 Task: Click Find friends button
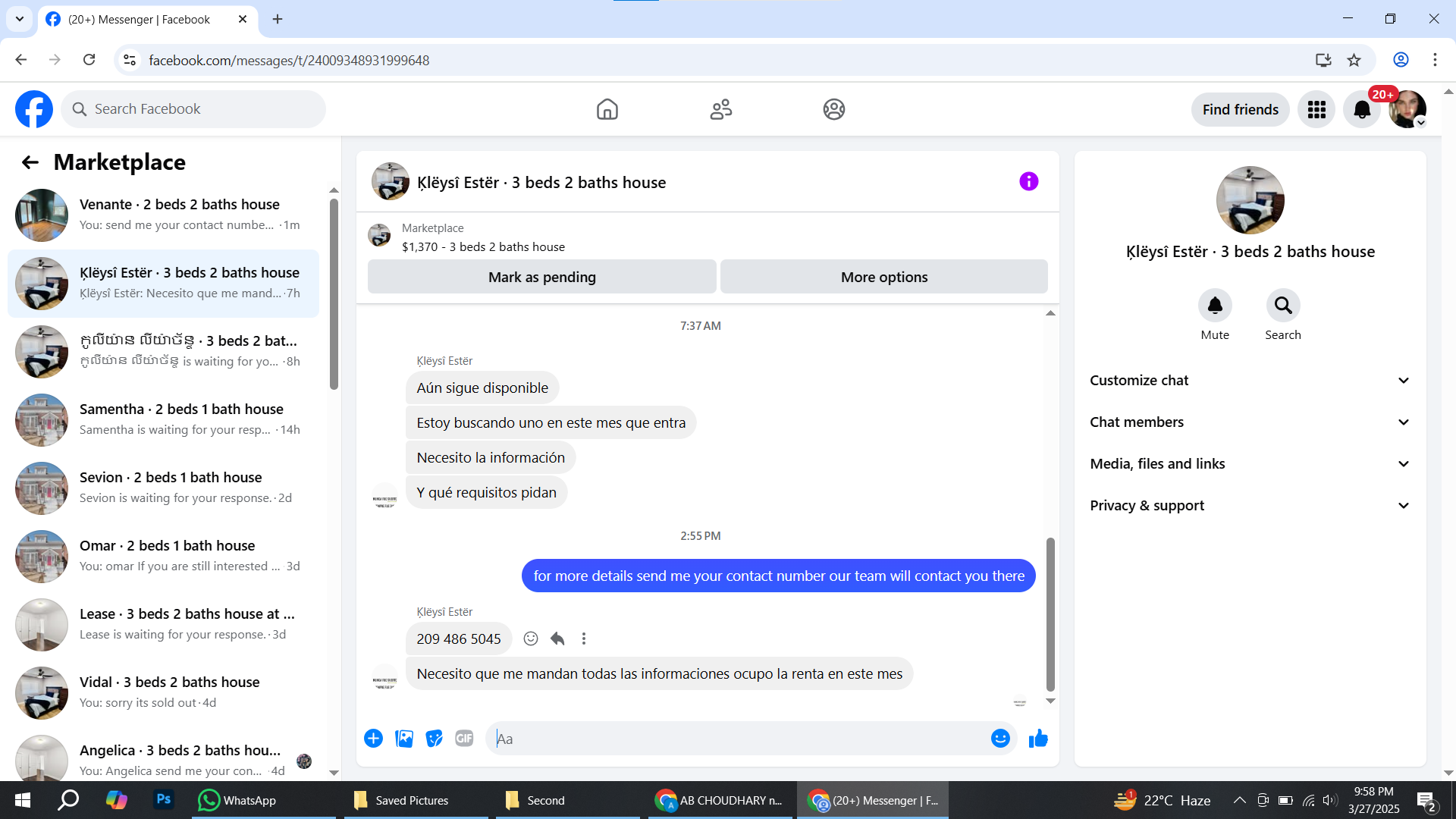(x=1240, y=109)
